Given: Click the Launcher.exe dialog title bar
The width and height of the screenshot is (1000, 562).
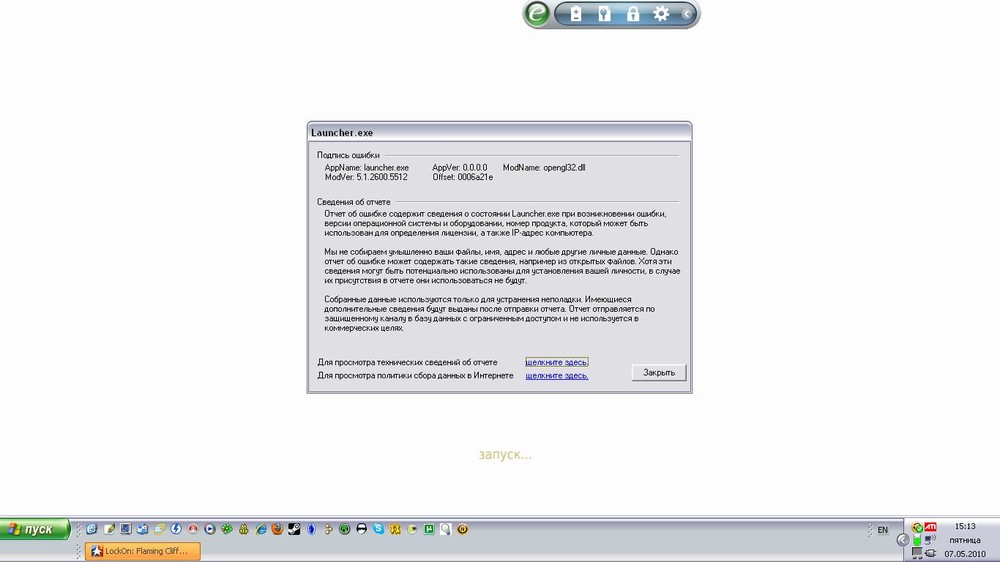Looking at the screenshot, I should 499,132.
